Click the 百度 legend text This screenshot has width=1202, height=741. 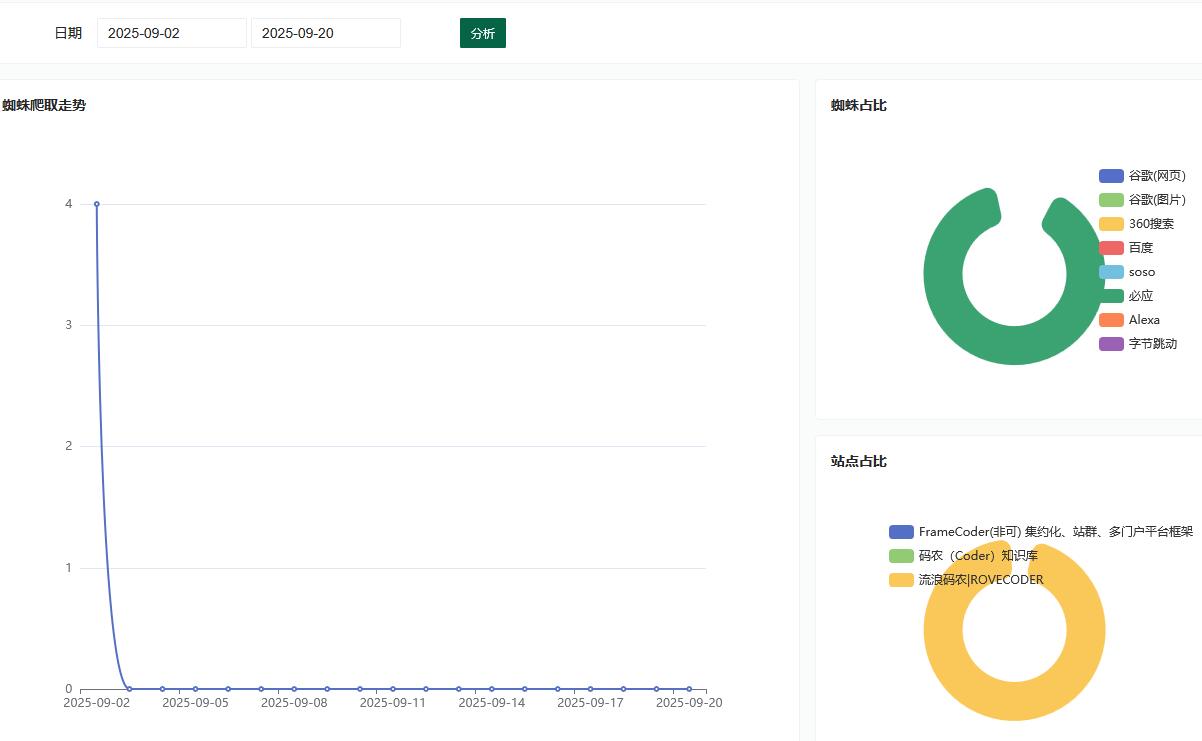coord(1141,248)
